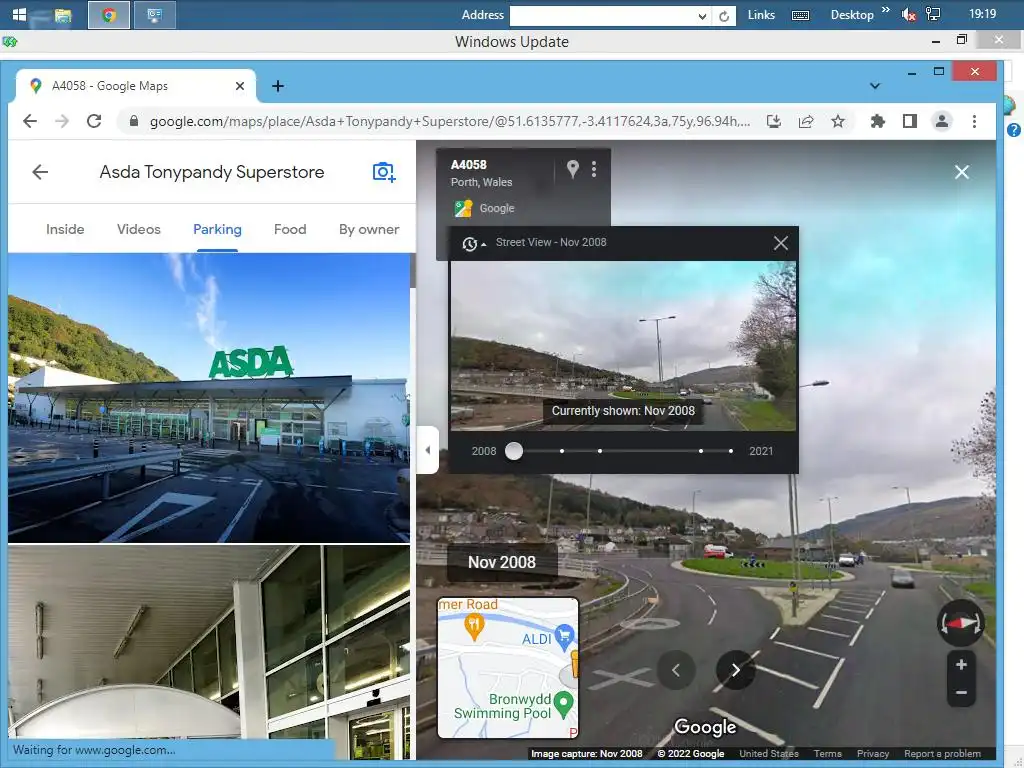Click the Google contributor link
This screenshot has width=1024, height=768.
coord(497,208)
